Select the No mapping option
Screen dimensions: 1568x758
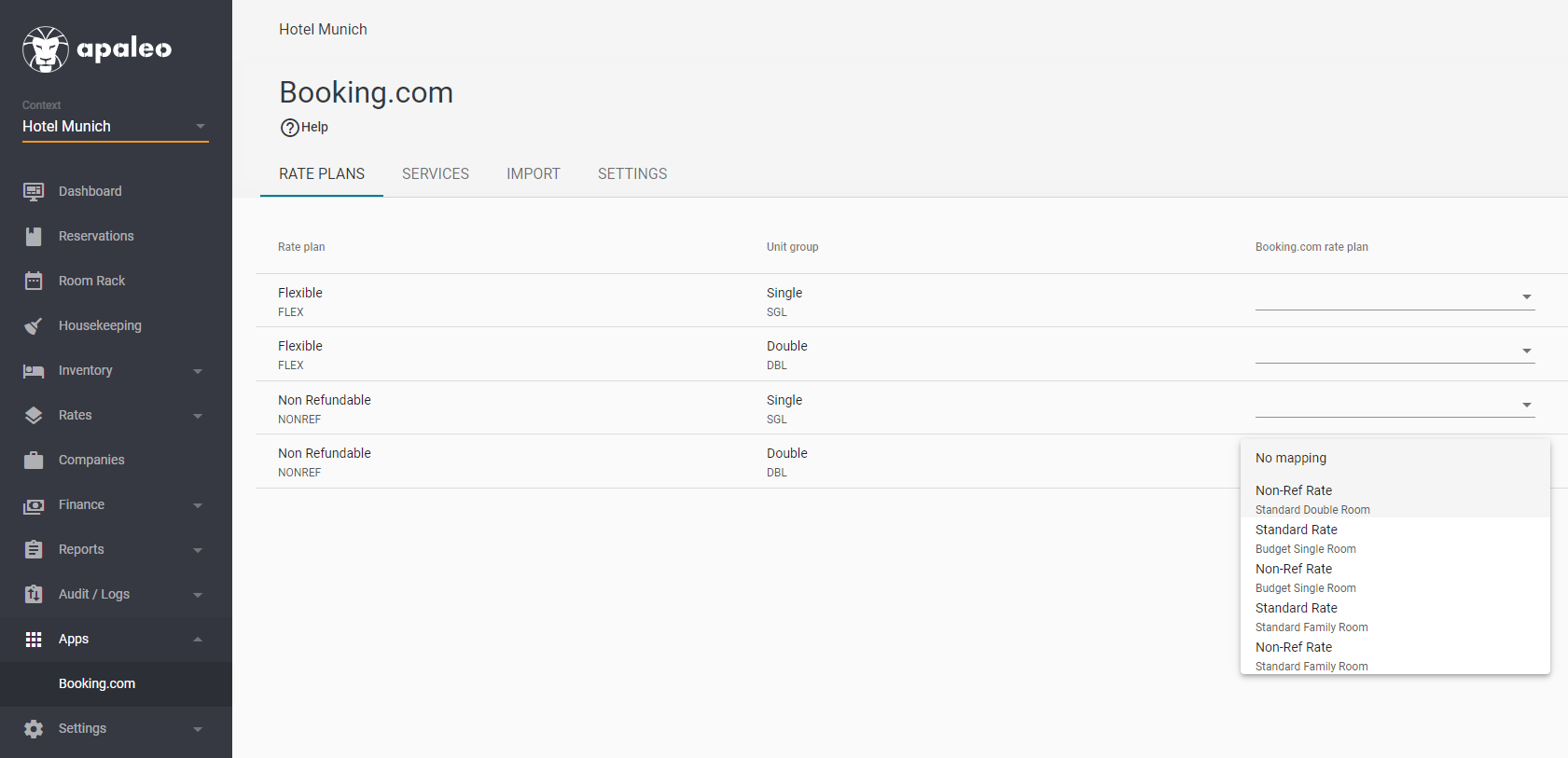click(1395, 458)
